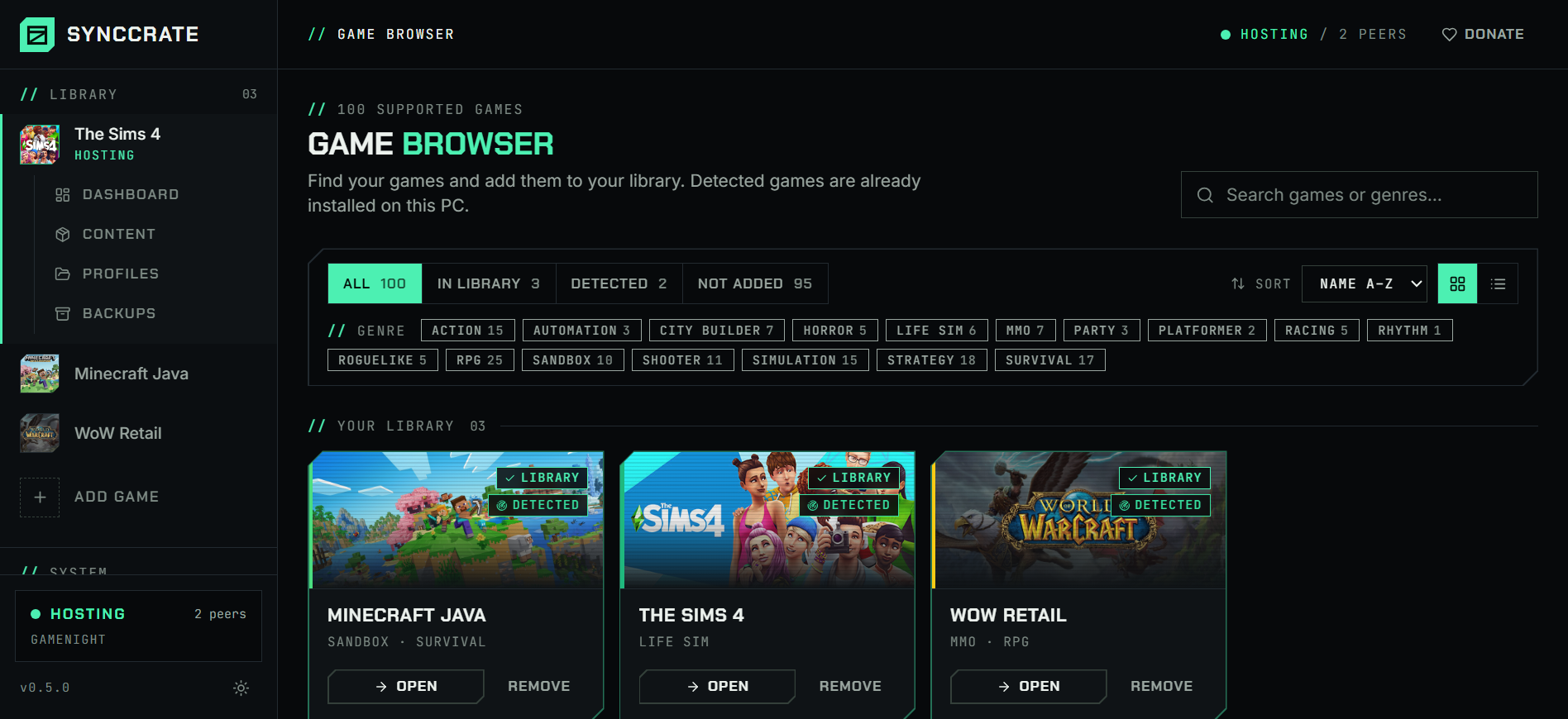Toggle the Platformer genre filter
Image resolution: width=1568 pixels, height=719 pixels.
pyautogui.click(x=1207, y=331)
